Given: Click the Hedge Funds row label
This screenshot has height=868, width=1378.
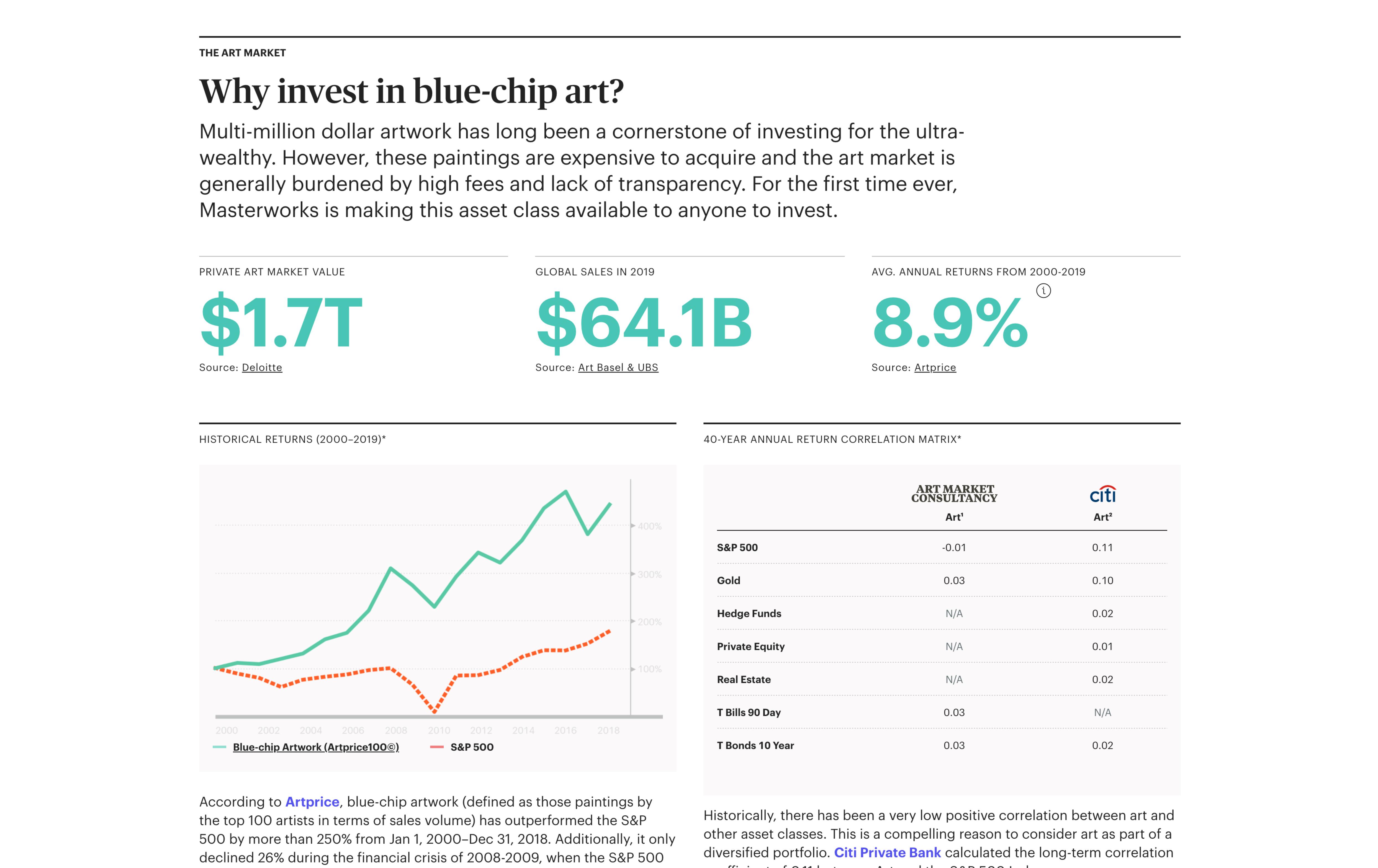Looking at the screenshot, I should point(749,614).
